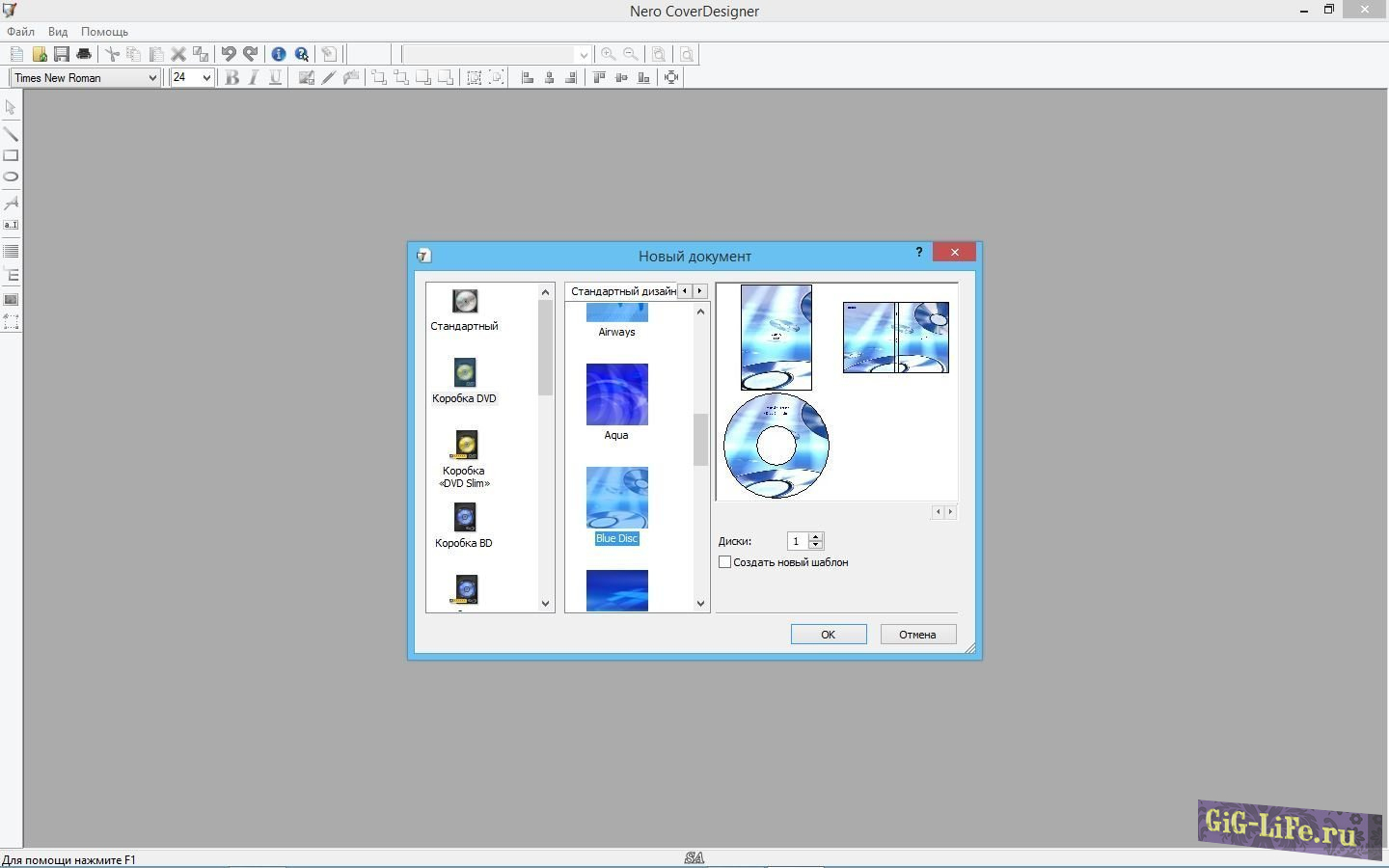Click the Save floppy disk icon
The height and width of the screenshot is (868, 1389).
(62, 54)
